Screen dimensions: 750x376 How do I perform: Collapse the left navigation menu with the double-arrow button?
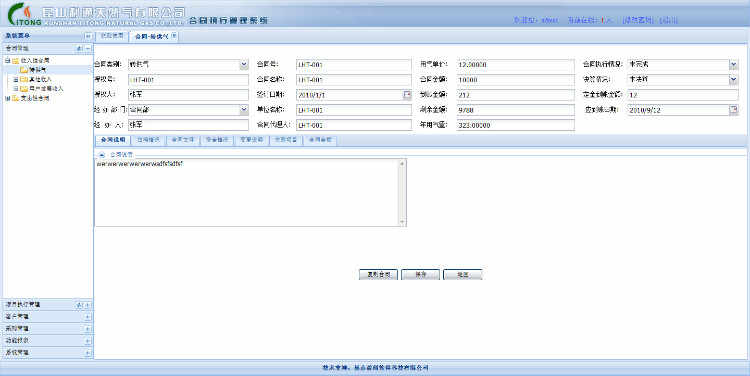88,36
